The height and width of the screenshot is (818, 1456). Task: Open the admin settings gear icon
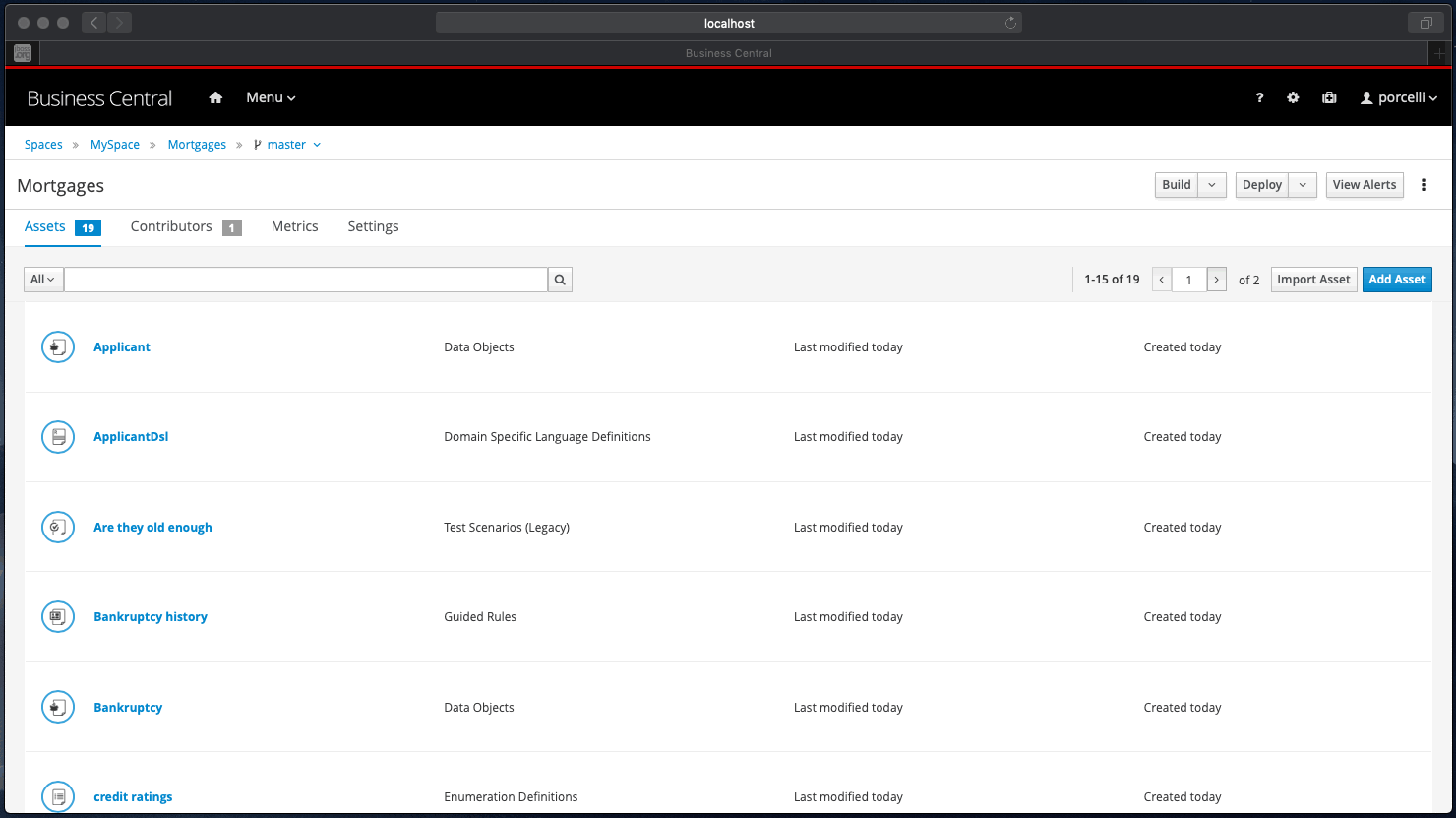[x=1293, y=97]
